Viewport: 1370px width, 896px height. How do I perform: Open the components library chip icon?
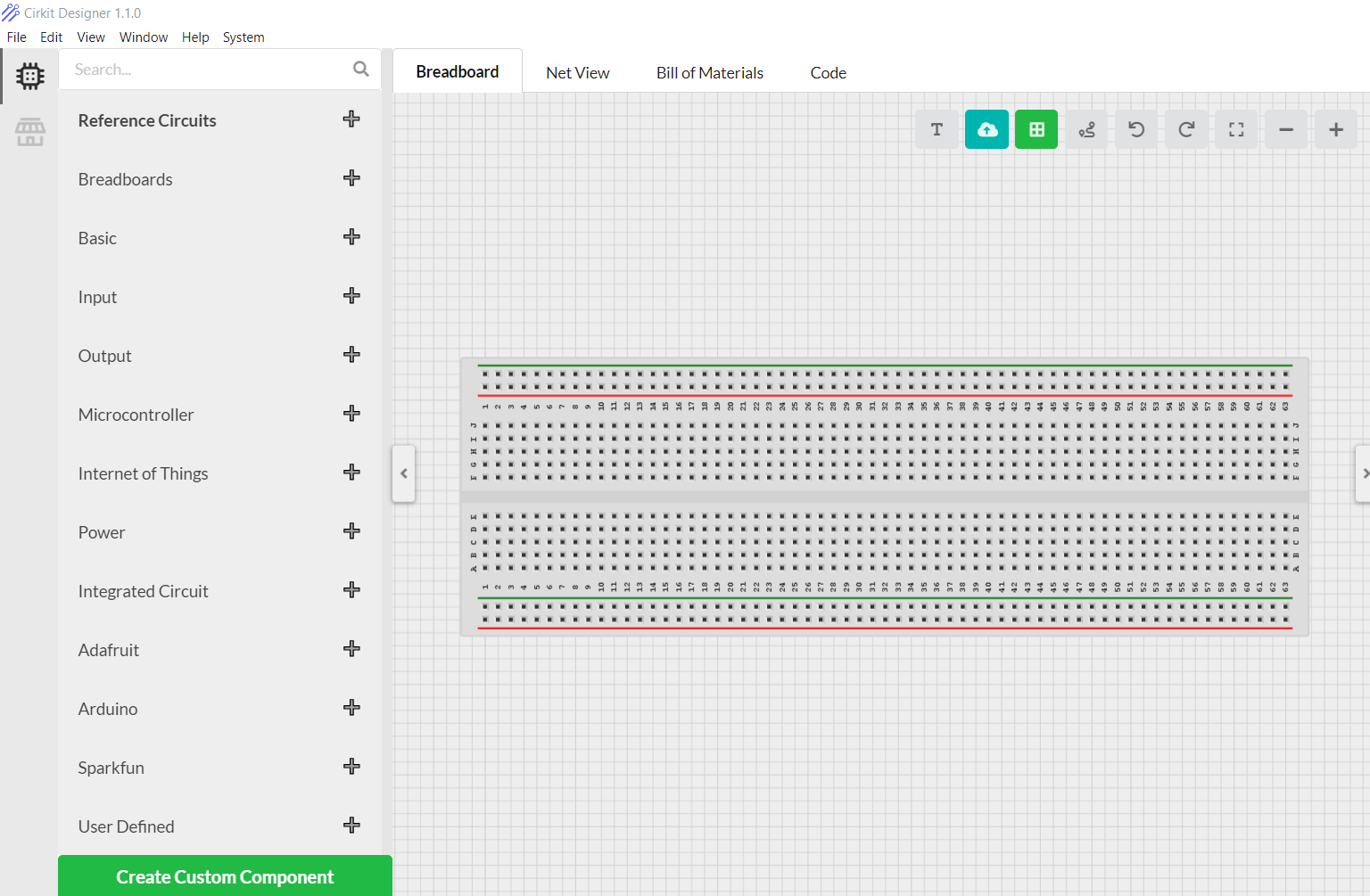tap(29, 76)
